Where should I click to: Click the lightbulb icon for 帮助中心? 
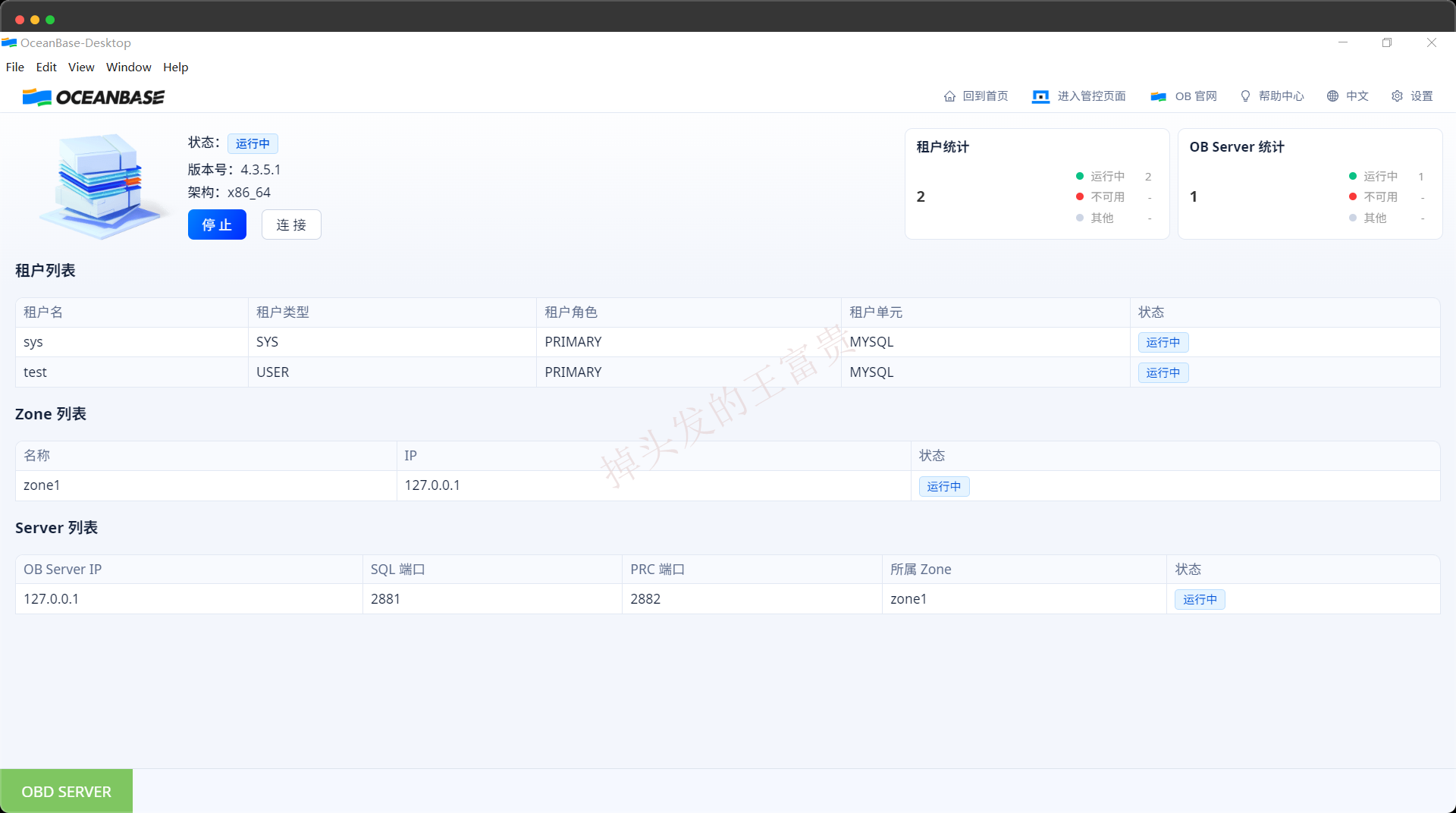click(x=1245, y=96)
